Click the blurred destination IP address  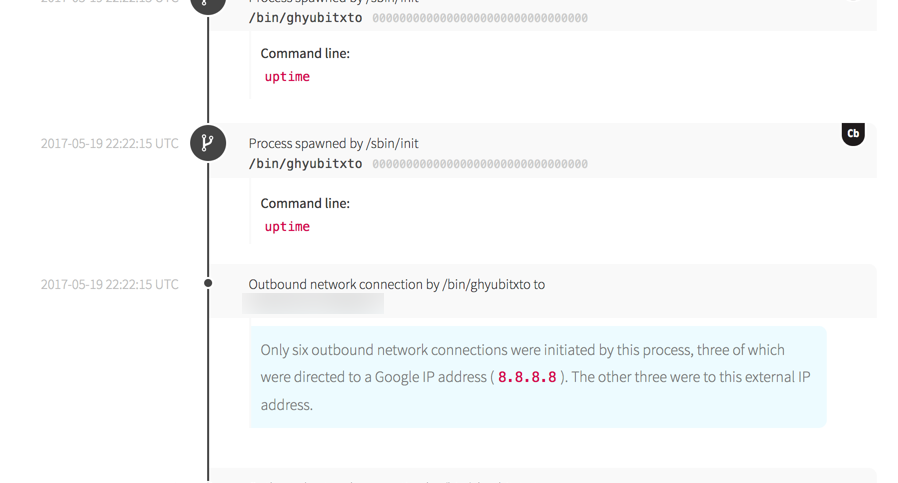click(313, 304)
